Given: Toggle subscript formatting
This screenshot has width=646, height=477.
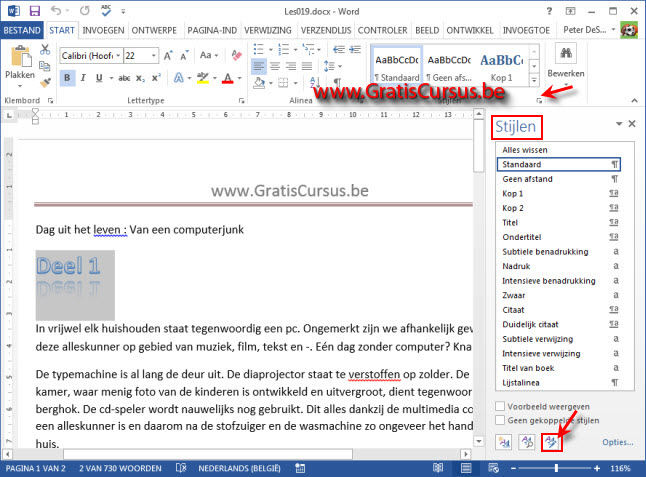Looking at the screenshot, I should (140, 78).
